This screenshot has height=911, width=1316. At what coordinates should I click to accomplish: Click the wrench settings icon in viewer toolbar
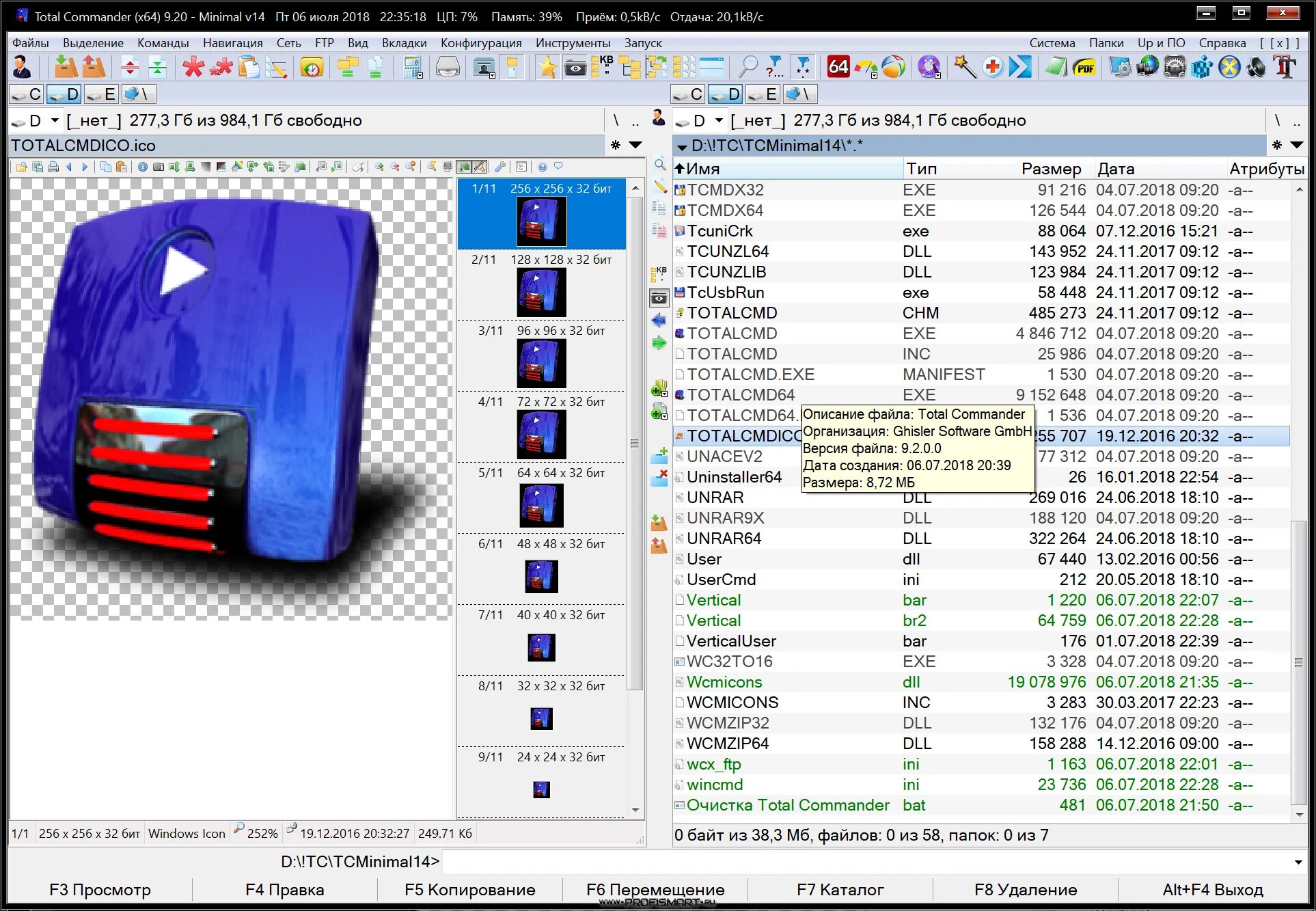coord(500,167)
